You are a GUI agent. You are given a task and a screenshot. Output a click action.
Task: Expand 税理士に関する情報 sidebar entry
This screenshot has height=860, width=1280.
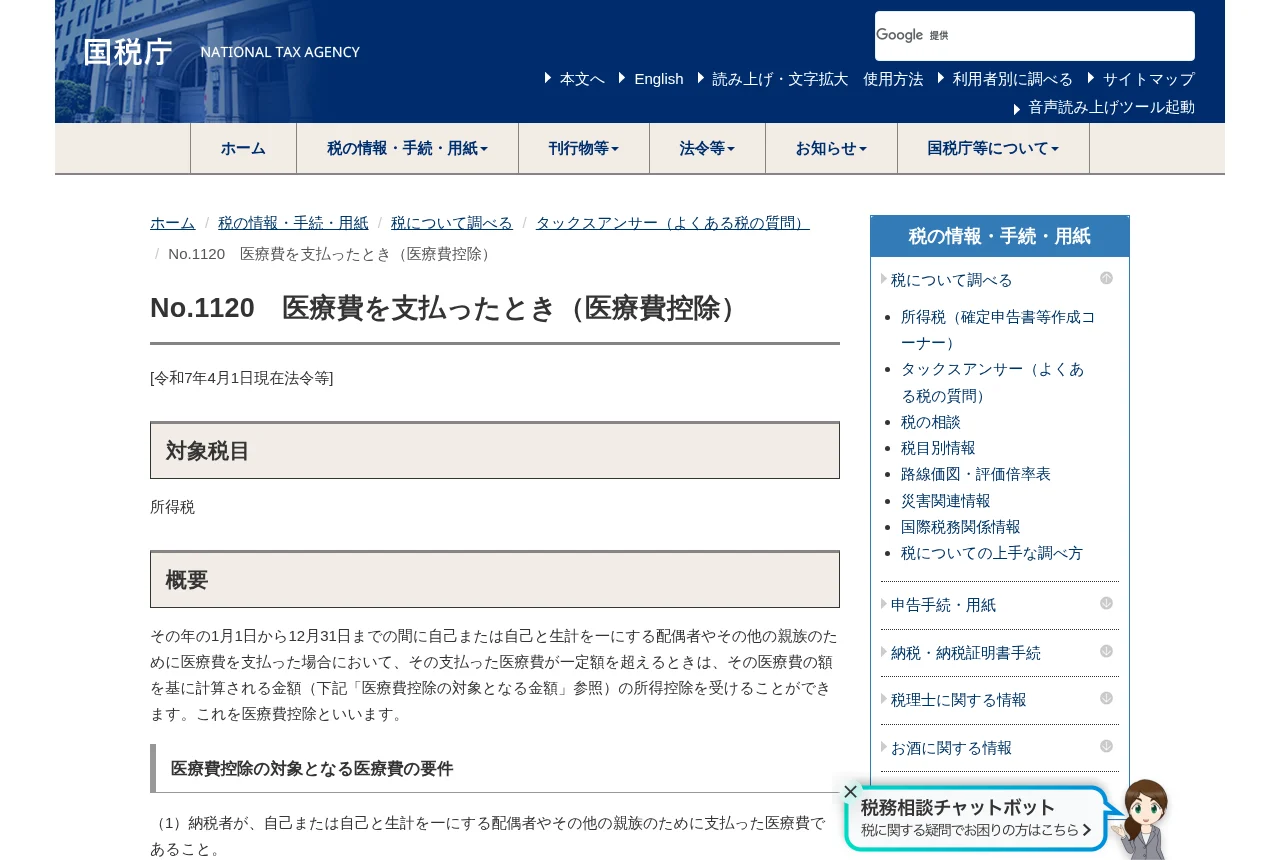959,700
